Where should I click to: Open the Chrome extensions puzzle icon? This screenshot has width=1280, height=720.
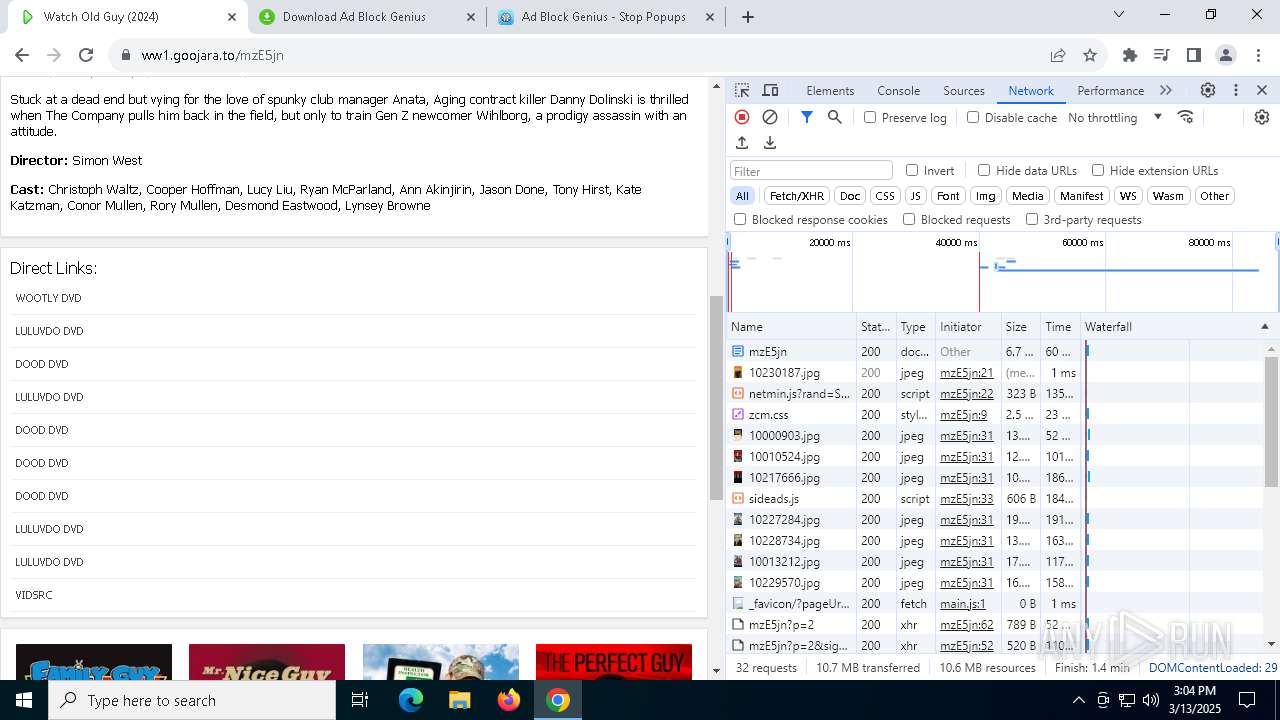pyautogui.click(x=1130, y=55)
